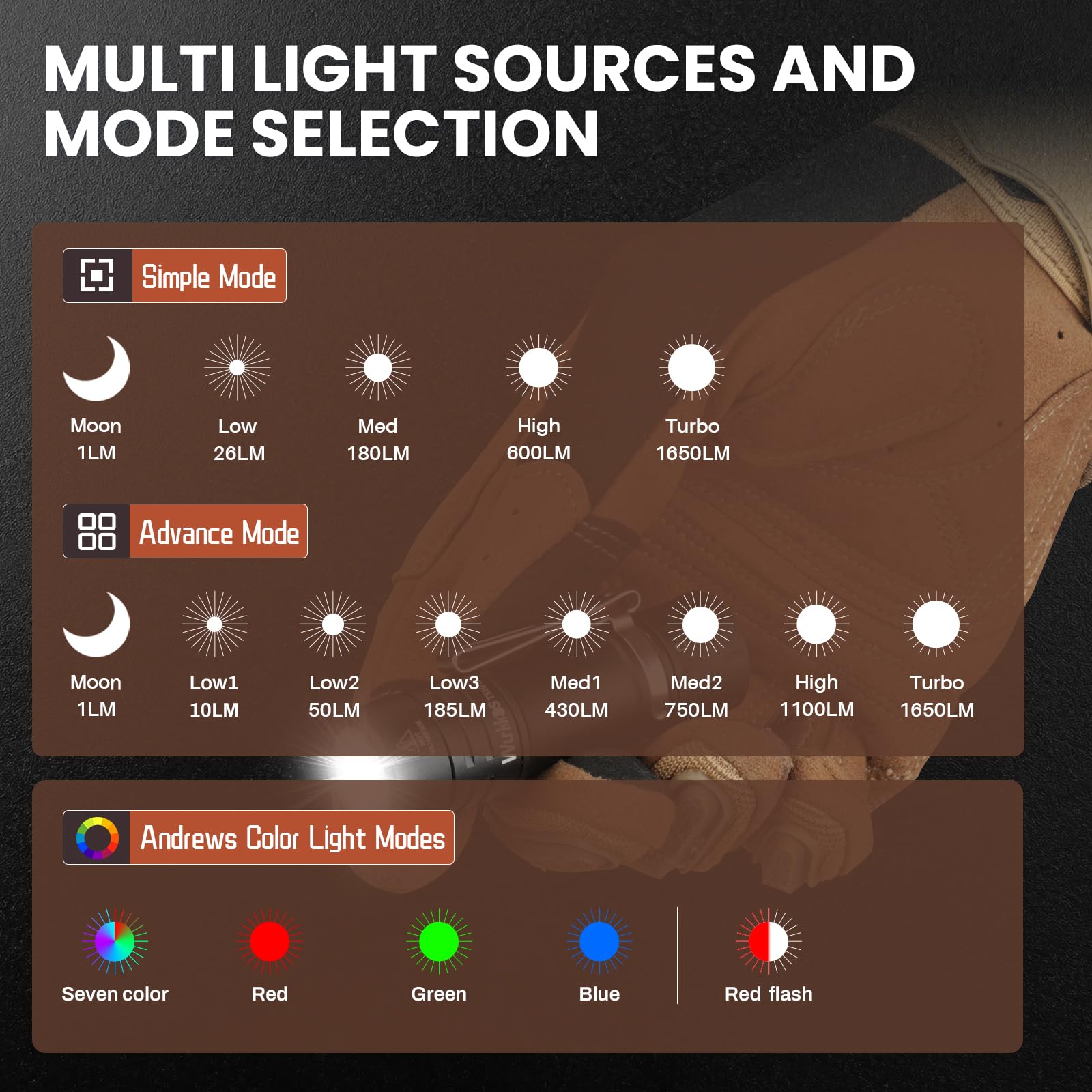Click the Andrews Color Light Modes label
Screen dimensions: 1092x1092
(291, 837)
